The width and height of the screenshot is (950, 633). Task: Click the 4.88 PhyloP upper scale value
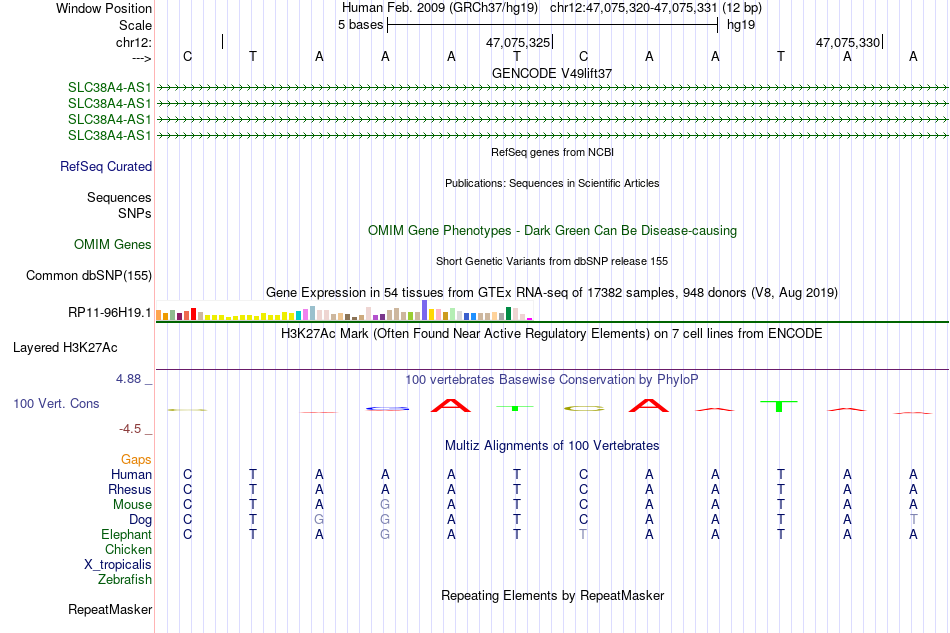(x=128, y=379)
